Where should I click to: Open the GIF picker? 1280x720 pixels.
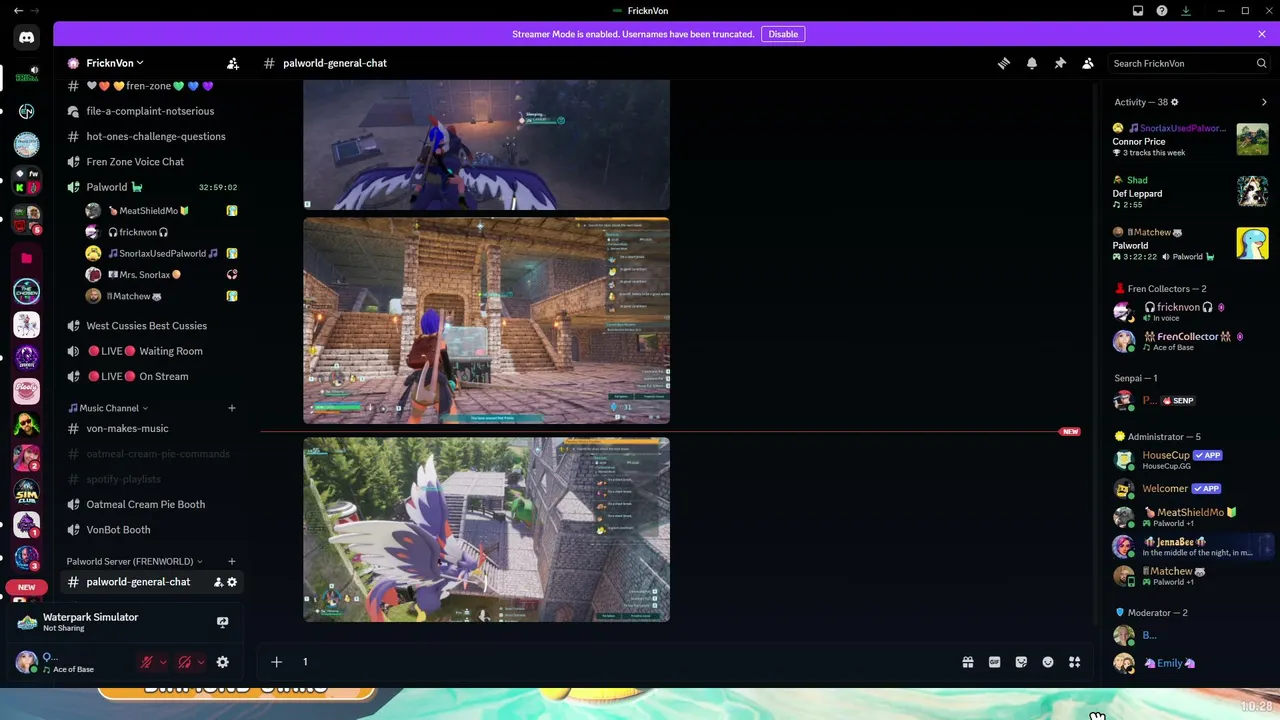pyautogui.click(x=995, y=662)
